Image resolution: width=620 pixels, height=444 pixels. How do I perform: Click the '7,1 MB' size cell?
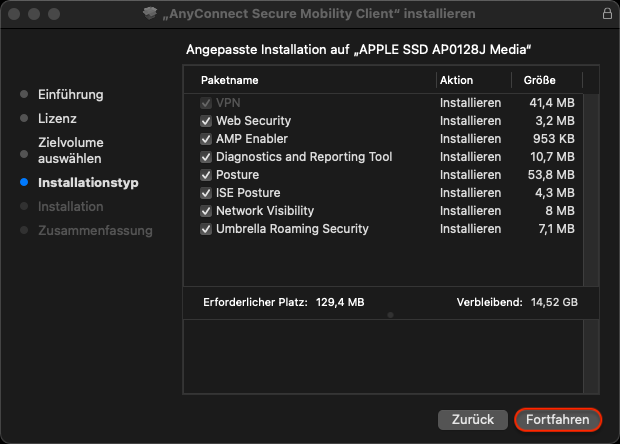(x=556, y=229)
